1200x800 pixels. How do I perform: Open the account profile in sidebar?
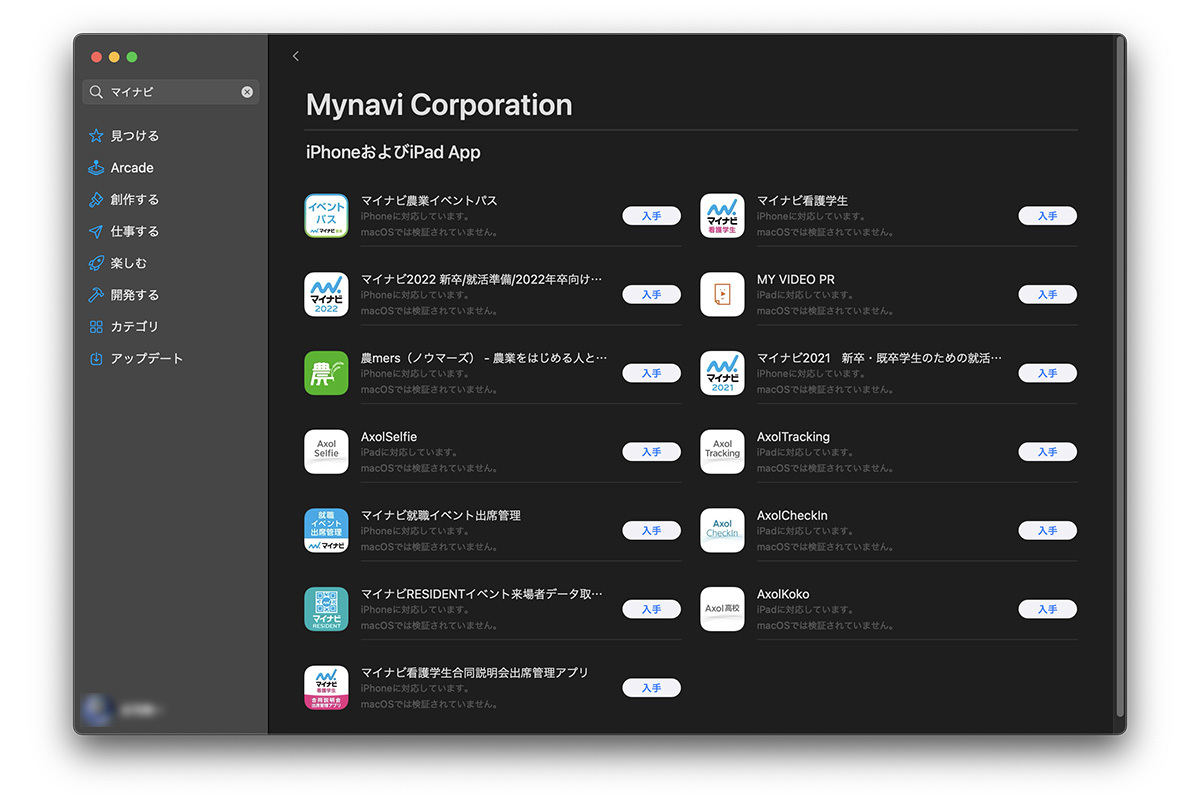[x=122, y=710]
